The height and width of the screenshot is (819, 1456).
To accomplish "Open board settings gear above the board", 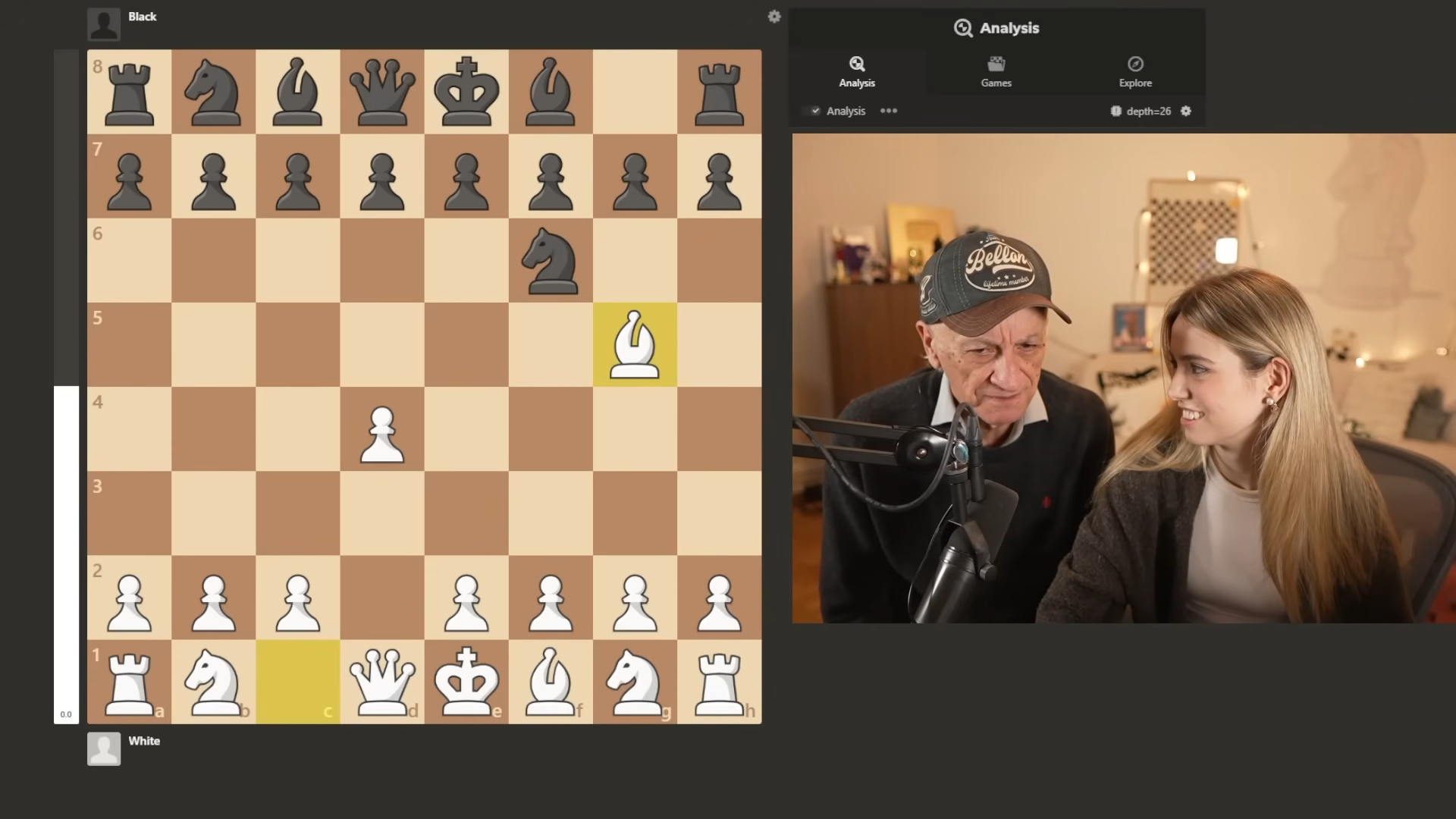I will click(774, 17).
